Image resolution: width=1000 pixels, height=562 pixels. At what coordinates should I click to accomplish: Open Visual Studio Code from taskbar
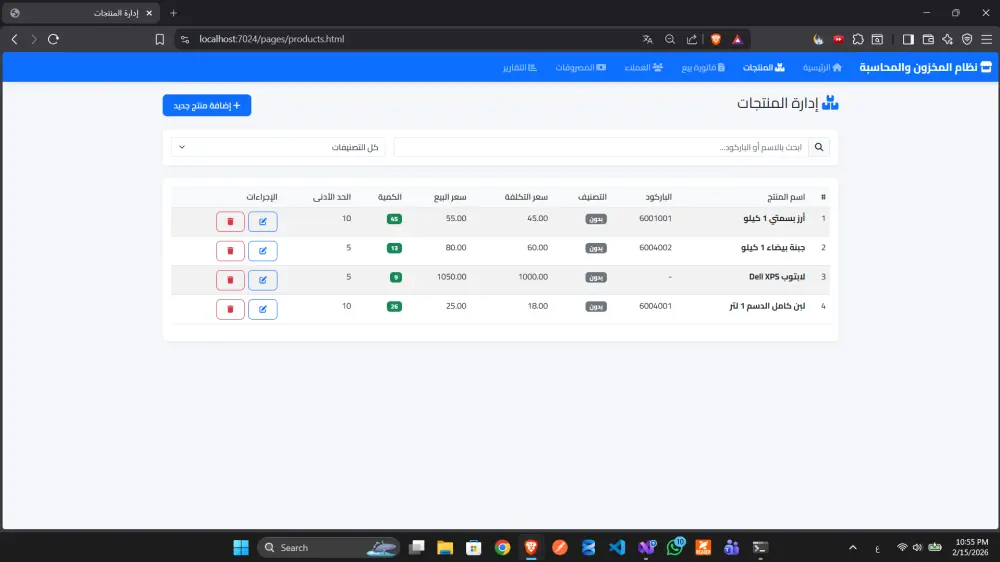(x=617, y=547)
